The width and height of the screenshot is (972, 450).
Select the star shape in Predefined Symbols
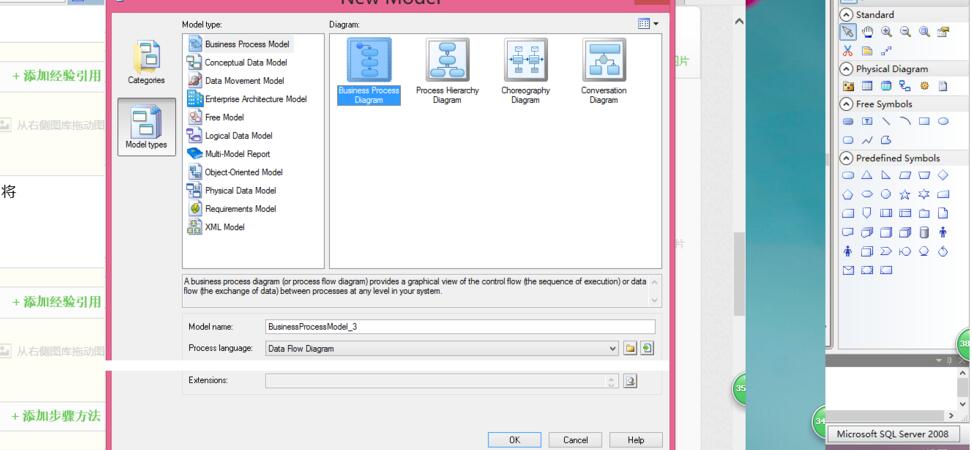(x=905, y=194)
